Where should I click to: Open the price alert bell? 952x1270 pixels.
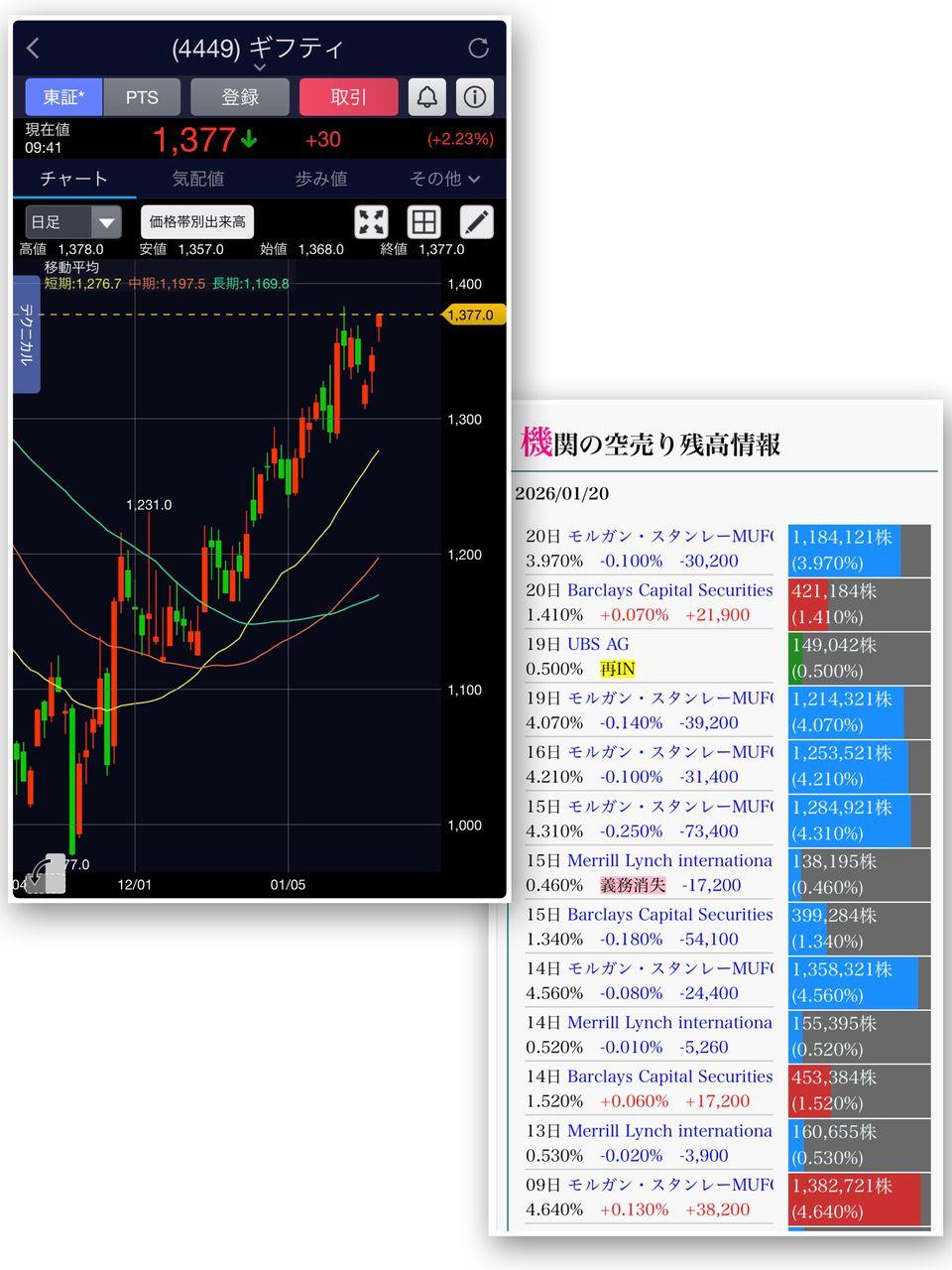[x=426, y=97]
